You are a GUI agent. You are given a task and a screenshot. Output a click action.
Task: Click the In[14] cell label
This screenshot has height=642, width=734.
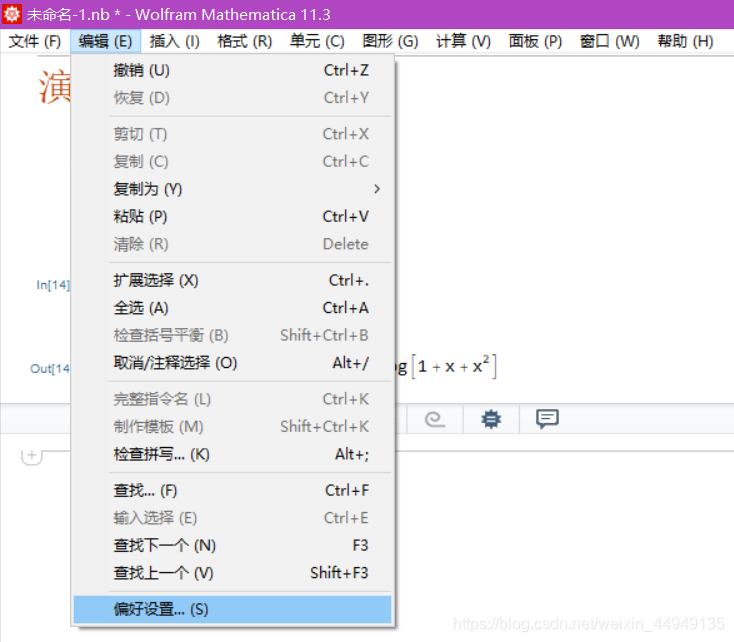[53, 285]
